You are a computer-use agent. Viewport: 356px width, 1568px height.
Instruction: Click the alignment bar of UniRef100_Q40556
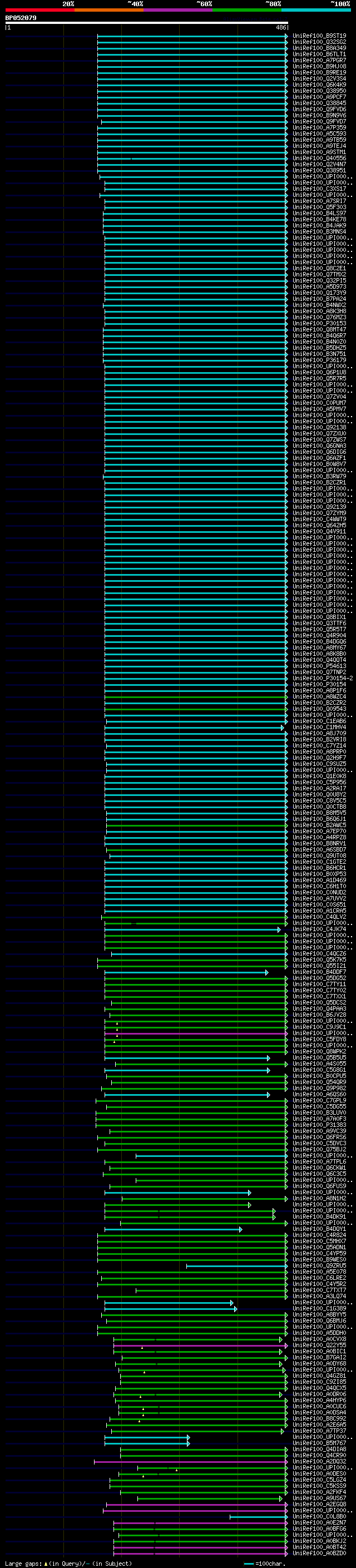pyautogui.click(x=192, y=159)
